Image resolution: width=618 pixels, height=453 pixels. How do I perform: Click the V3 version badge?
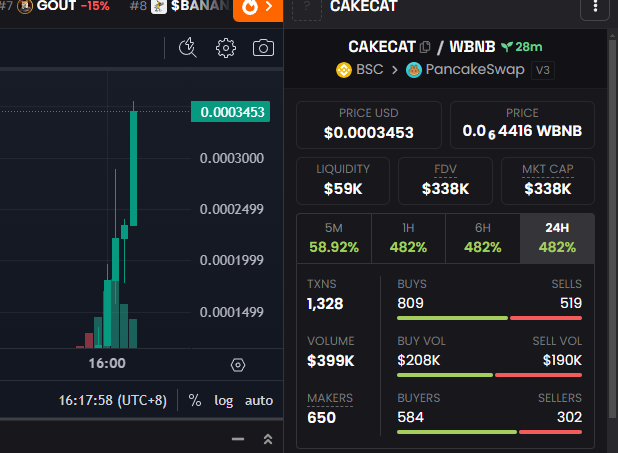(543, 70)
